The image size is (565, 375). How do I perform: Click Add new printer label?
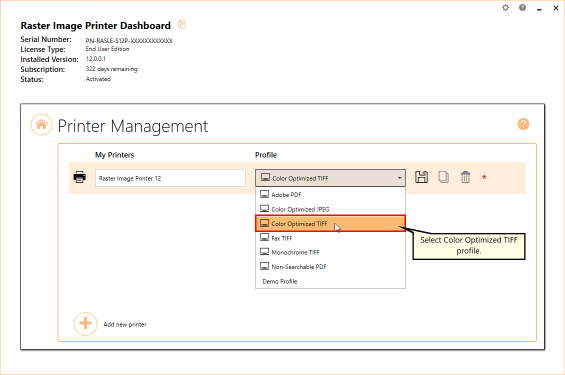pyautogui.click(x=125, y=324)
